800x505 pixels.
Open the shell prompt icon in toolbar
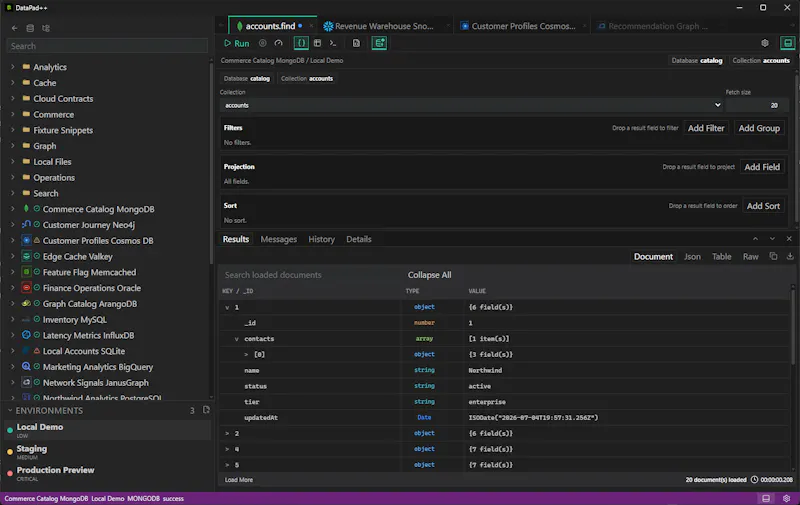(x=333, y=43)
